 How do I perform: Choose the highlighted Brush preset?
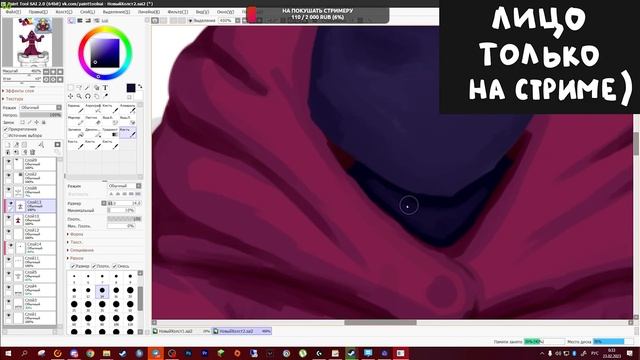click(x=128, y=133)
